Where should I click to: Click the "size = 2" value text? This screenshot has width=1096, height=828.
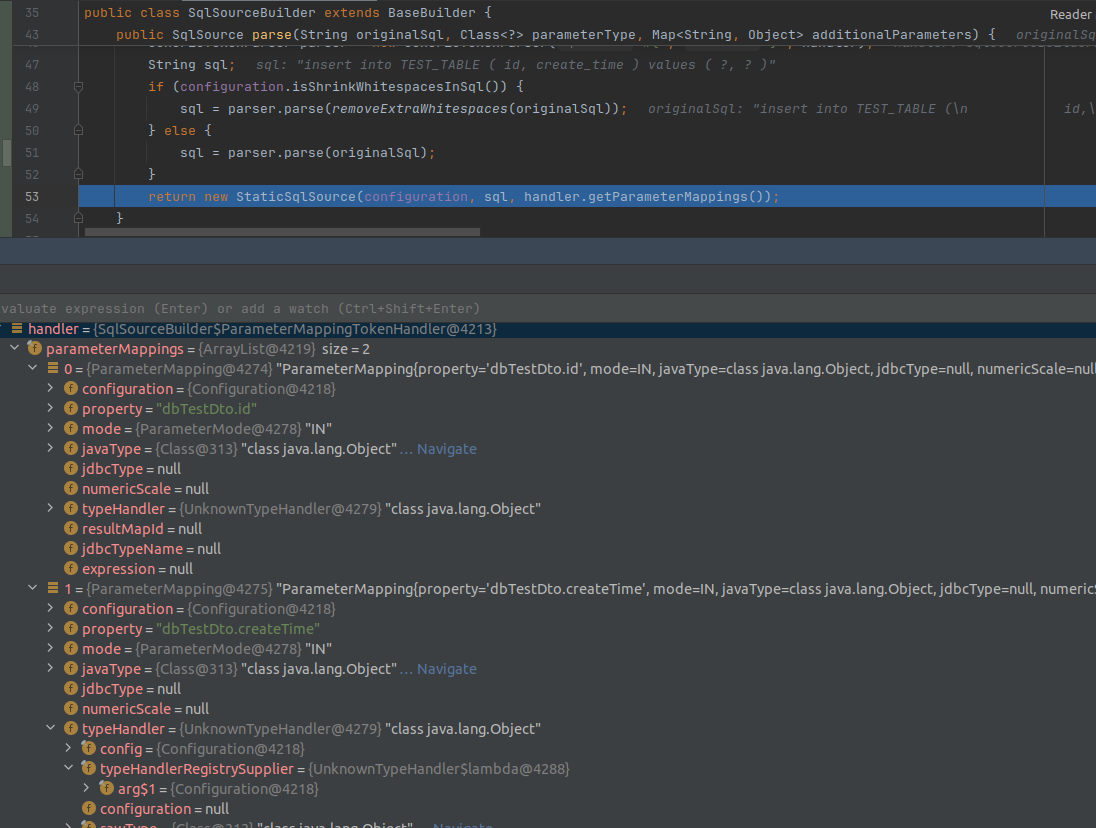click(x=346, y=349)
